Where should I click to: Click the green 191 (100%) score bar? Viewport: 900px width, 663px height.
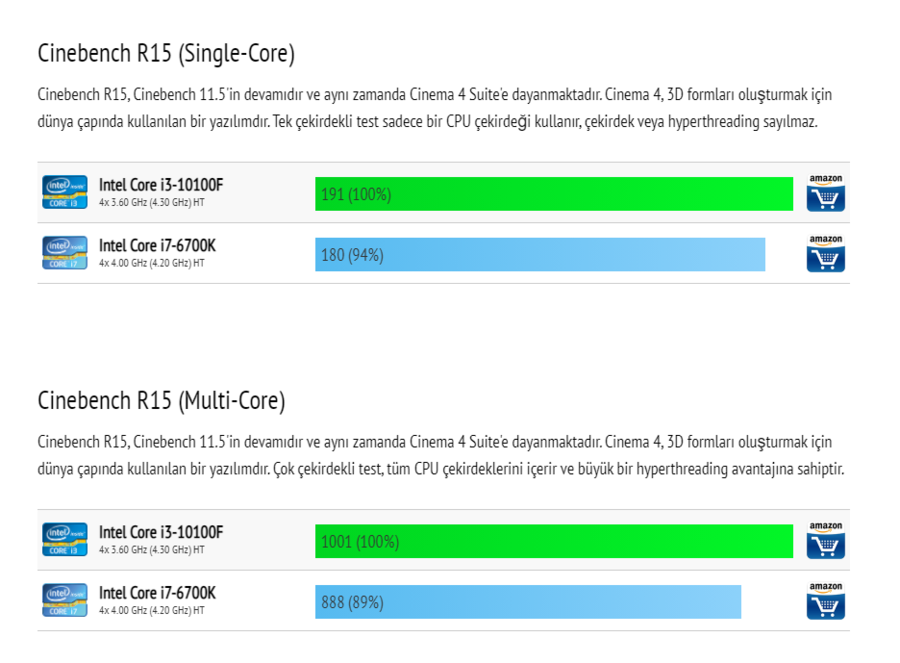tap(554, 194)
